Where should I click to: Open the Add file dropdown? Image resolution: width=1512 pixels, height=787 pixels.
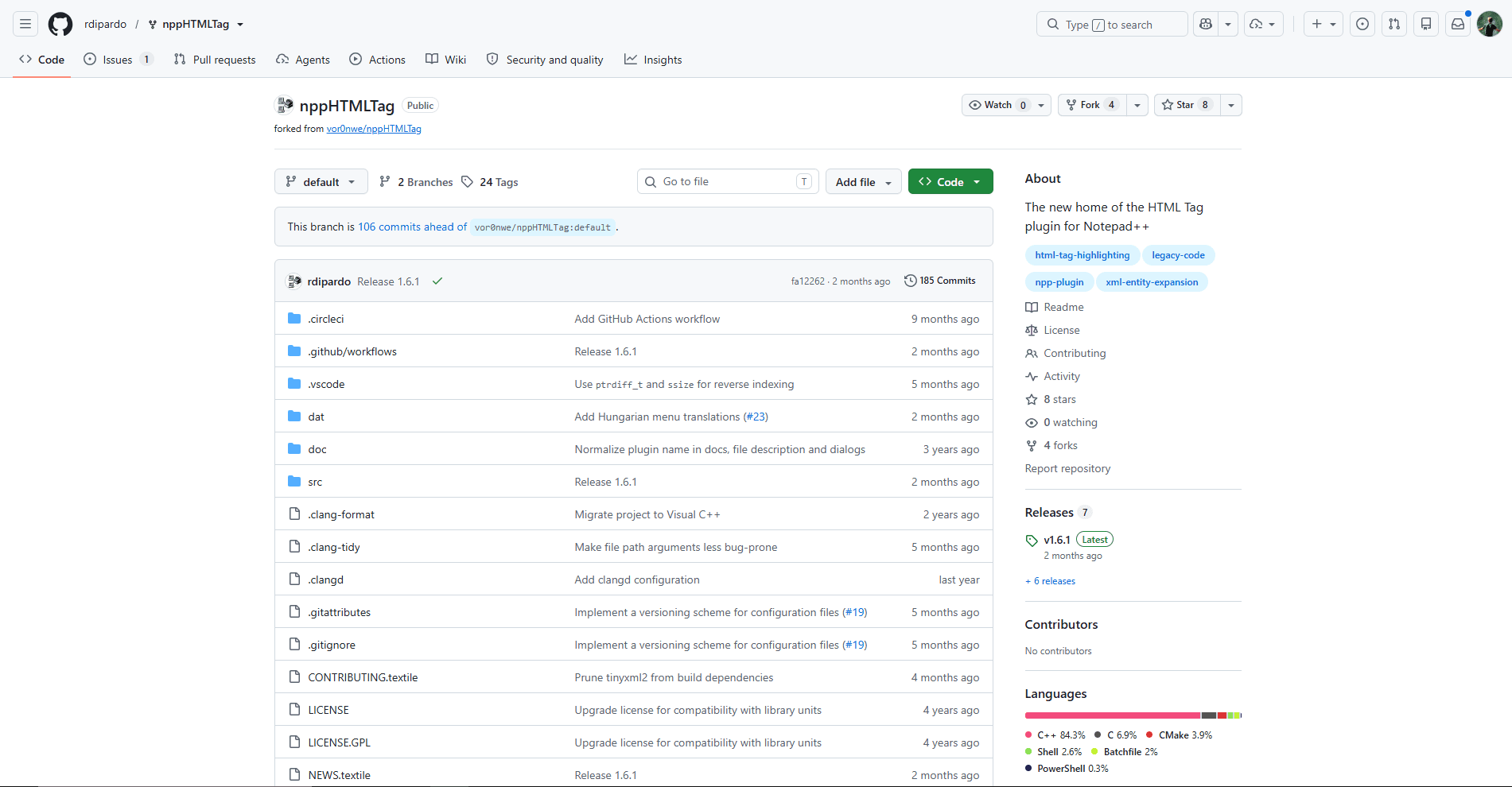pyautogui.click(x=864, y=182)
